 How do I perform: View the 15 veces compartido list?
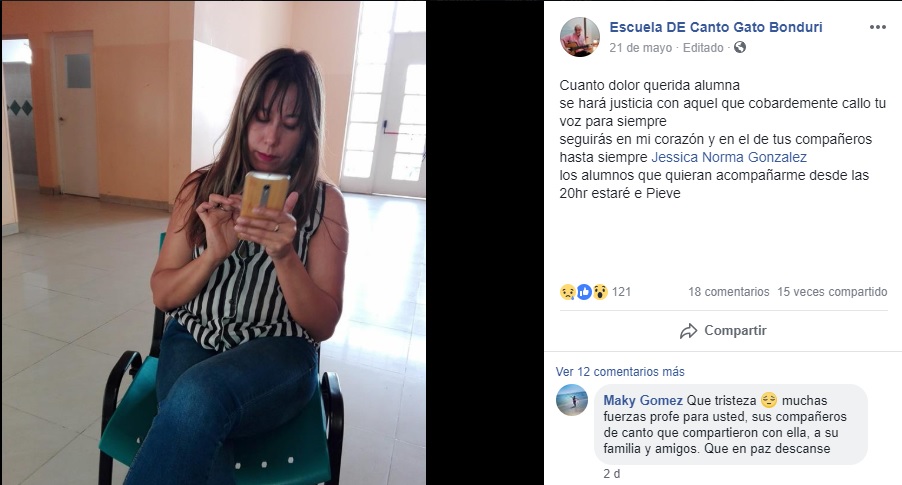click(832, 292)
